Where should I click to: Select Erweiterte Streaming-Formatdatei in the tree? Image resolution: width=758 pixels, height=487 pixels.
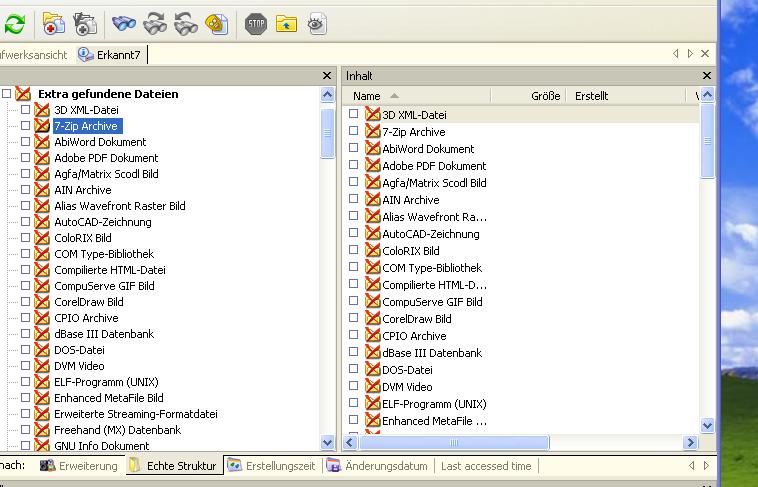136,413
